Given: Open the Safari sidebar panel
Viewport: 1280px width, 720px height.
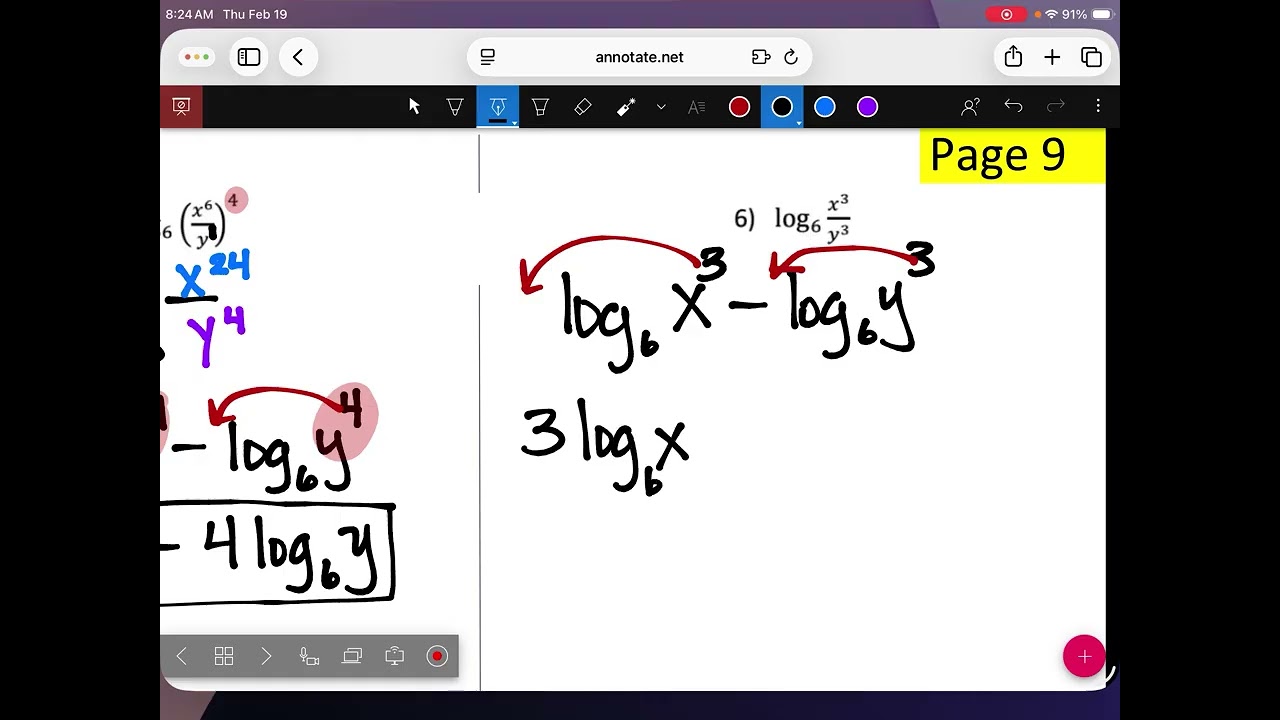Looking at the screenshot, I should (249, 57).
